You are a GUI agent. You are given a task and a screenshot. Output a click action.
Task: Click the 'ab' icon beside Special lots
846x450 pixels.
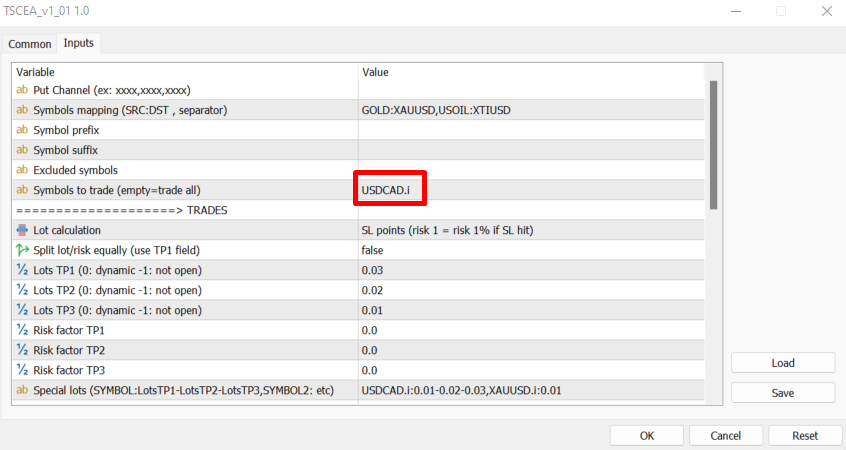coord(22,390)
